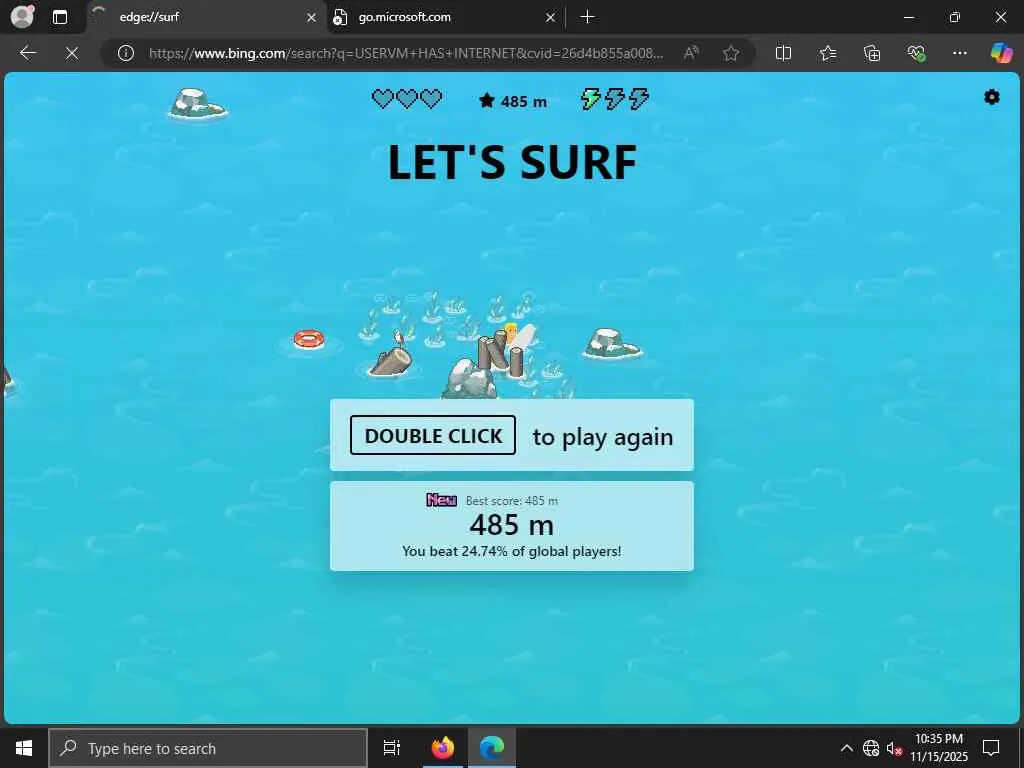This screenshot has height=768, width=1024.
Task: Click the LET'S SURF title
Action: coord(512,162)
